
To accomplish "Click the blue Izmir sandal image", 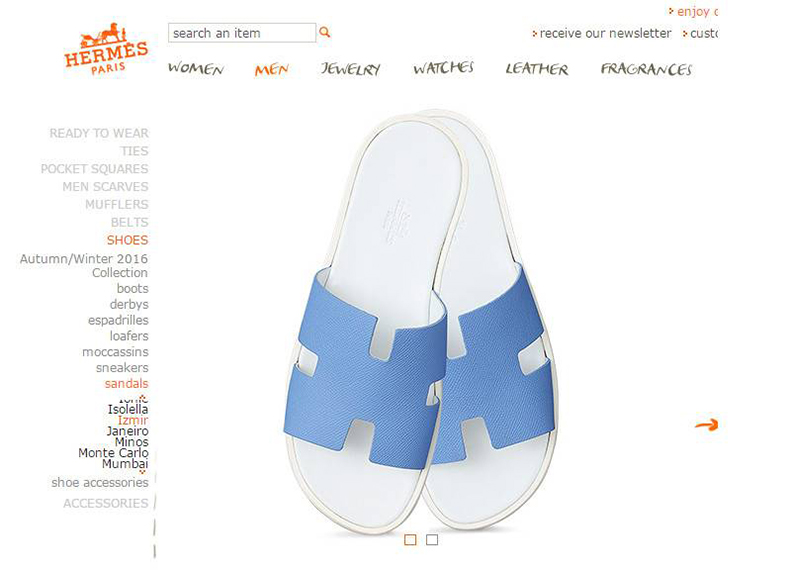I will [420, 321].
